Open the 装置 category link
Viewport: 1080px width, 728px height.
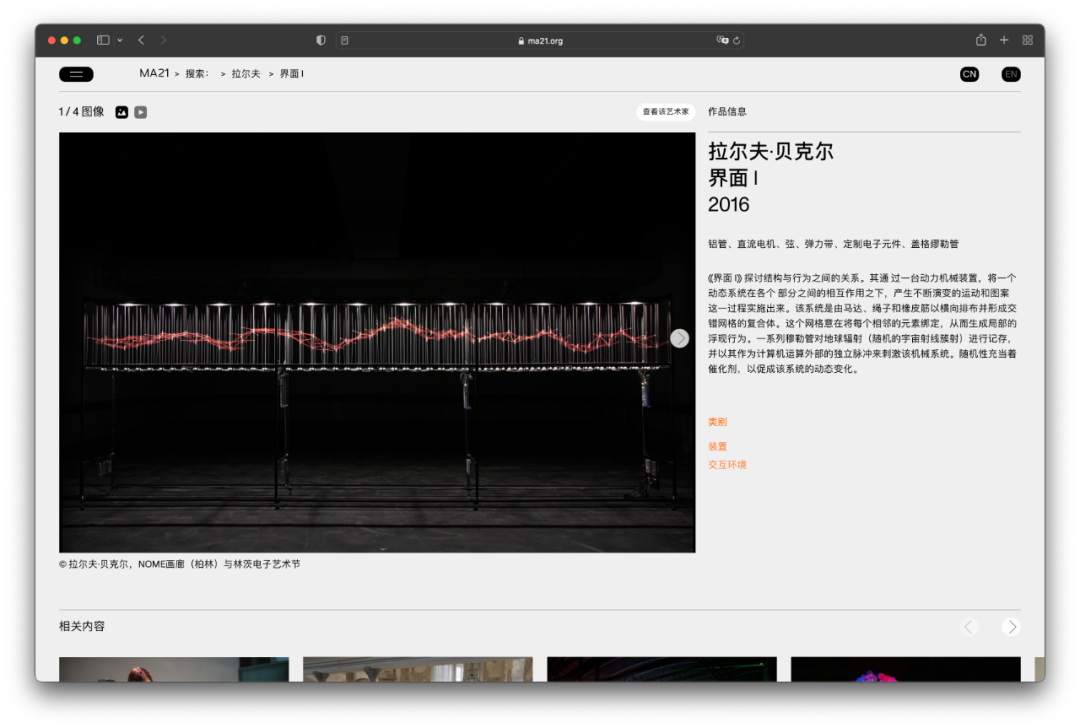[x=717, y=447]
